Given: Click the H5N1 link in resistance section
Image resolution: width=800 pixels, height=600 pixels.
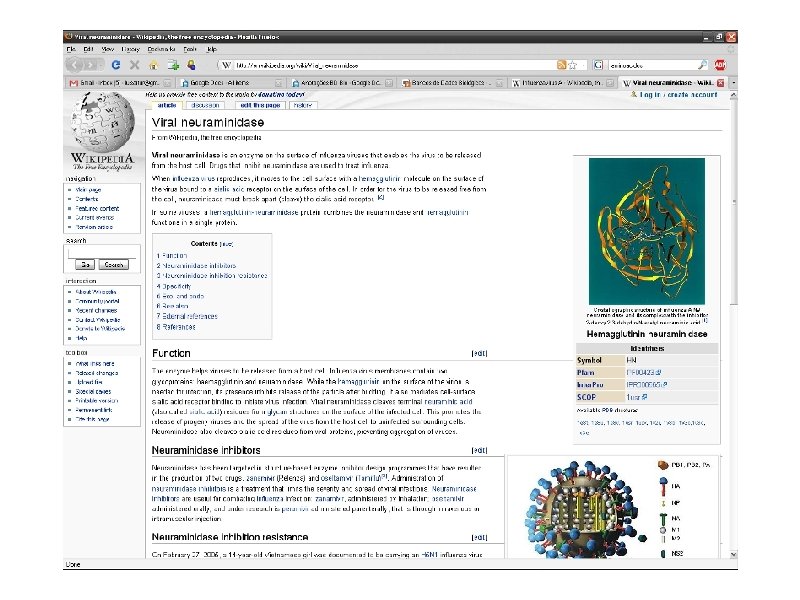Looking at the screenshot, I should pyautogui.click(x=430, y=555).
